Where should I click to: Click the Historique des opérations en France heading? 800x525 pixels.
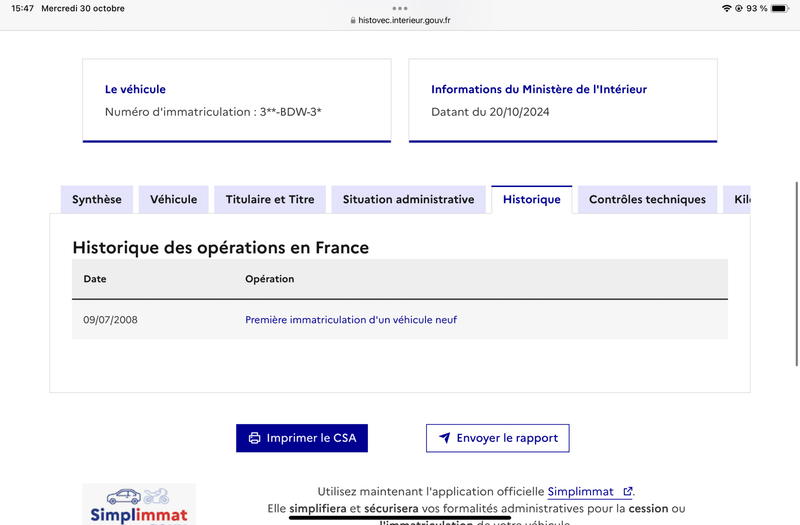click(x=220, y=247)
